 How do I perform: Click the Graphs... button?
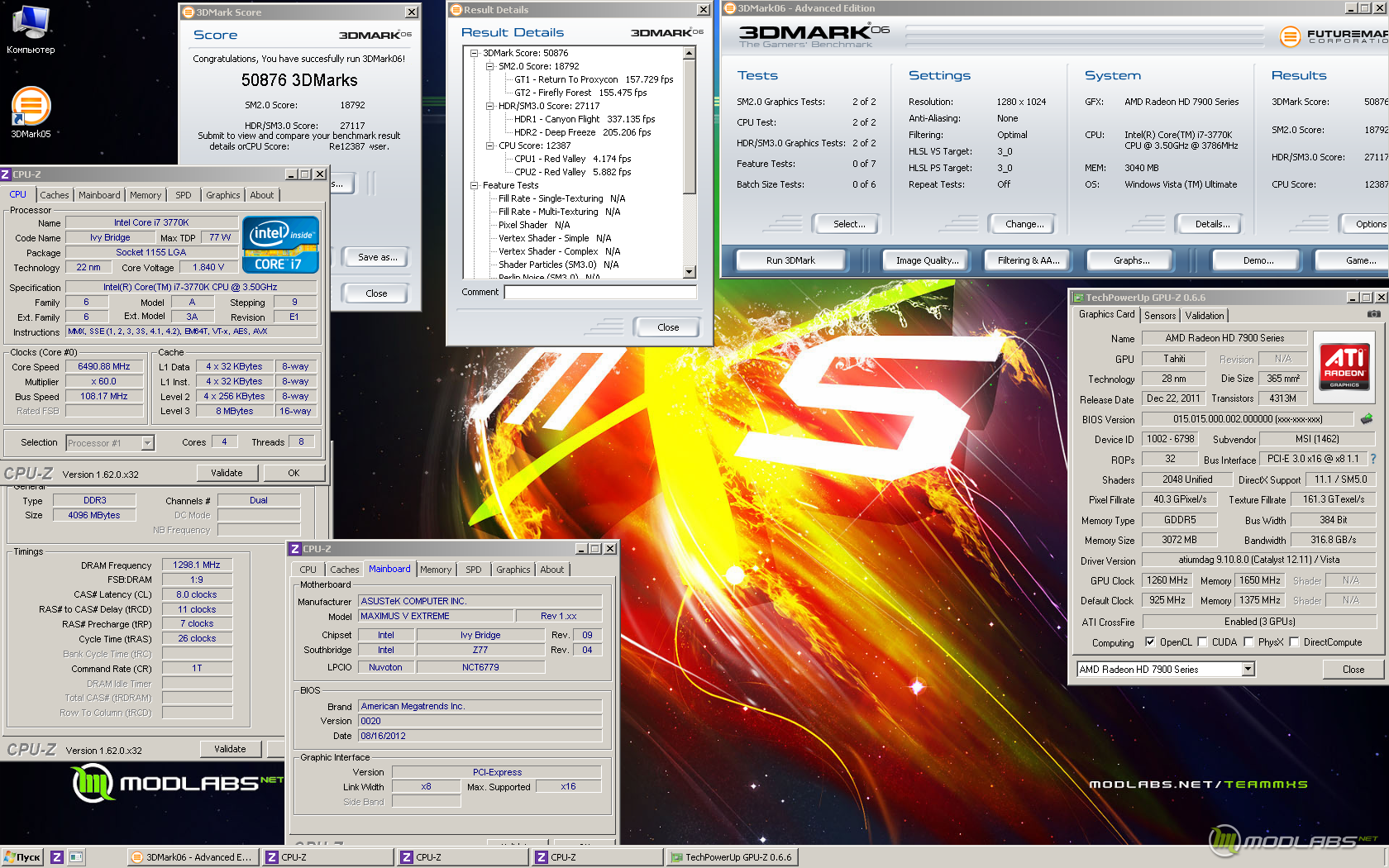point(1132,260)
